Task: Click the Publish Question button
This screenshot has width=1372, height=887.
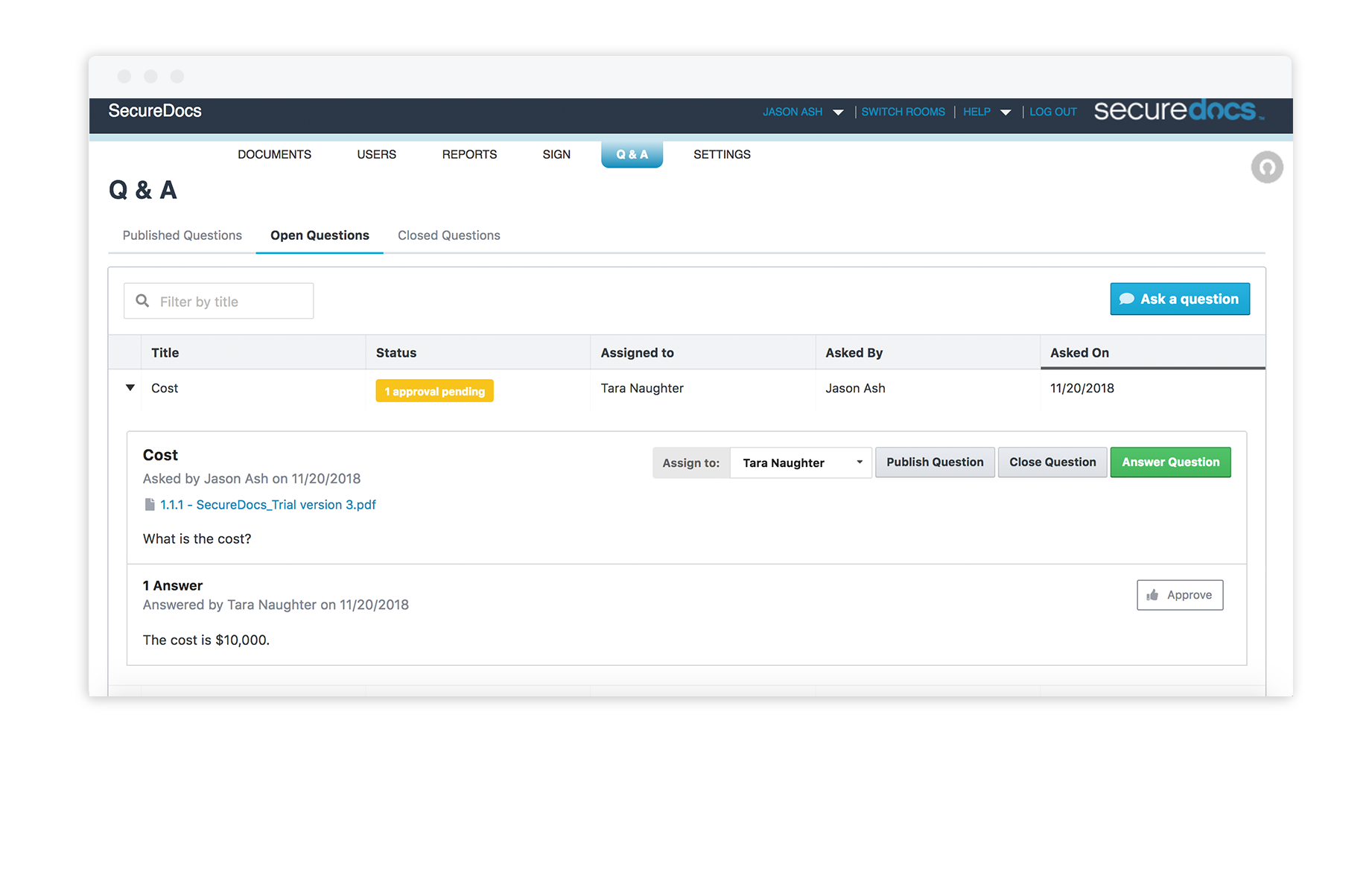Action: [935, 462]
